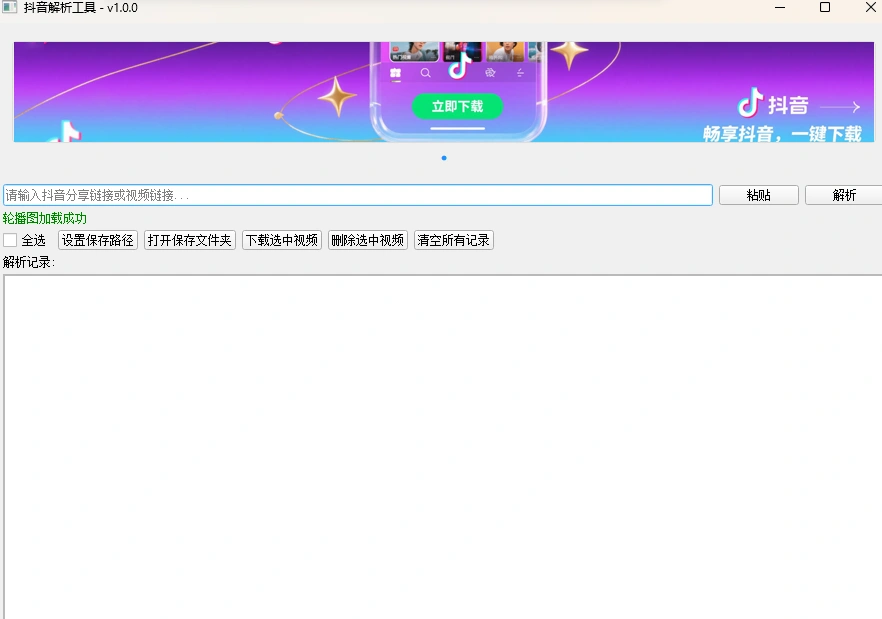Click the gold star right of phone

coord(569,53)
